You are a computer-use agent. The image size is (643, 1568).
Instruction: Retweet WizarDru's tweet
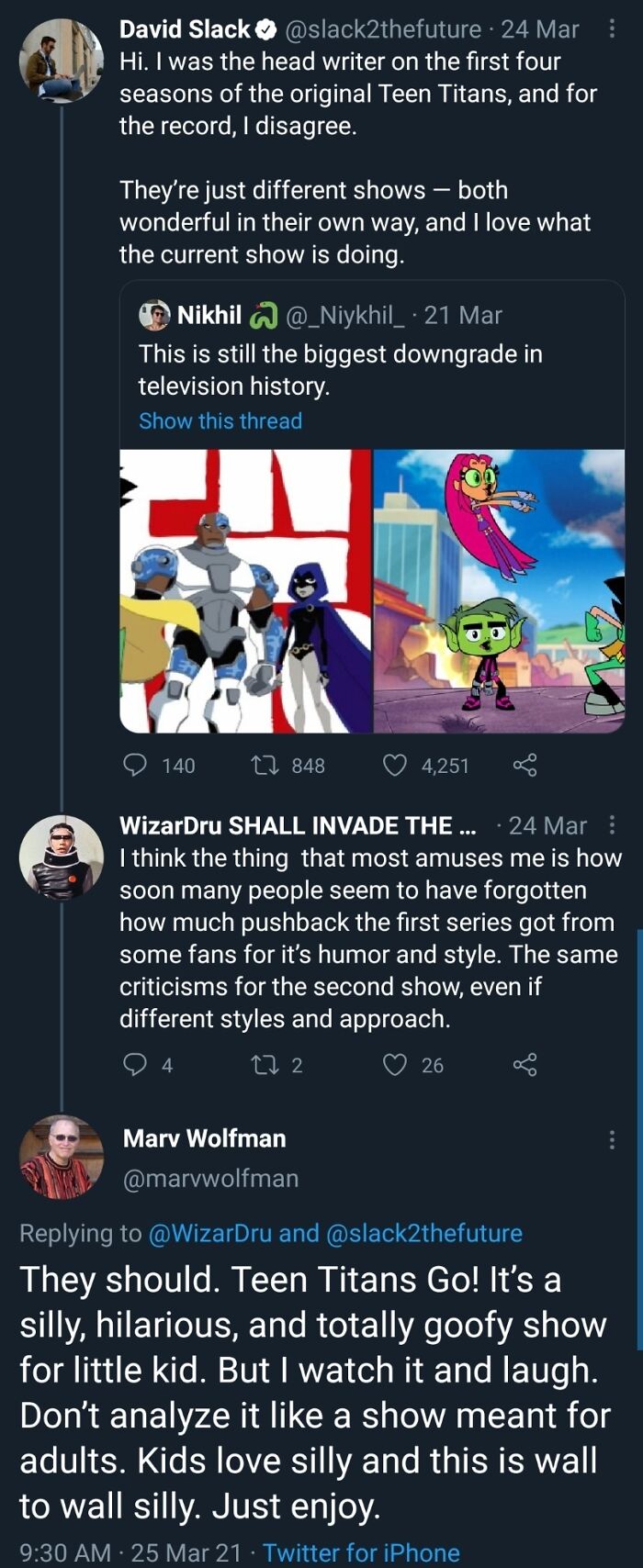tap(264, 1064)
